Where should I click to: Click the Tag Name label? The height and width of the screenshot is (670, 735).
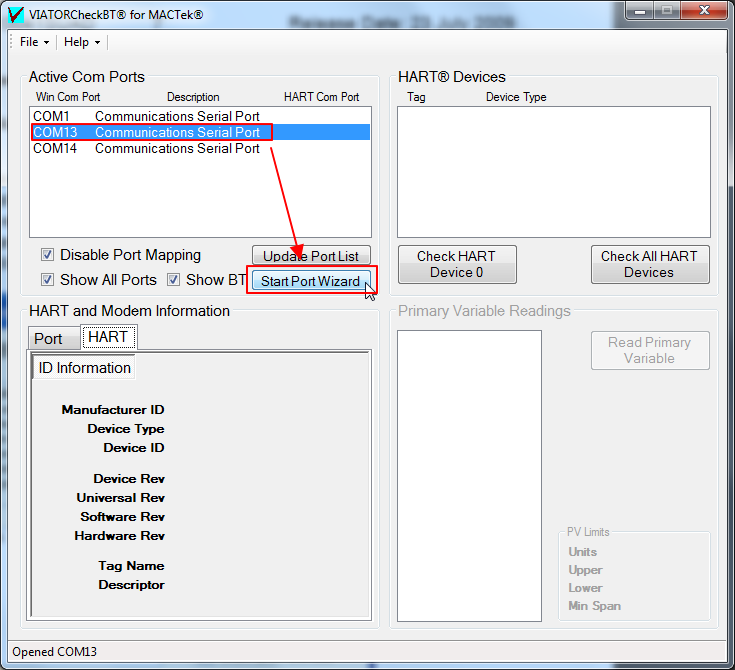tap(131, 566)
